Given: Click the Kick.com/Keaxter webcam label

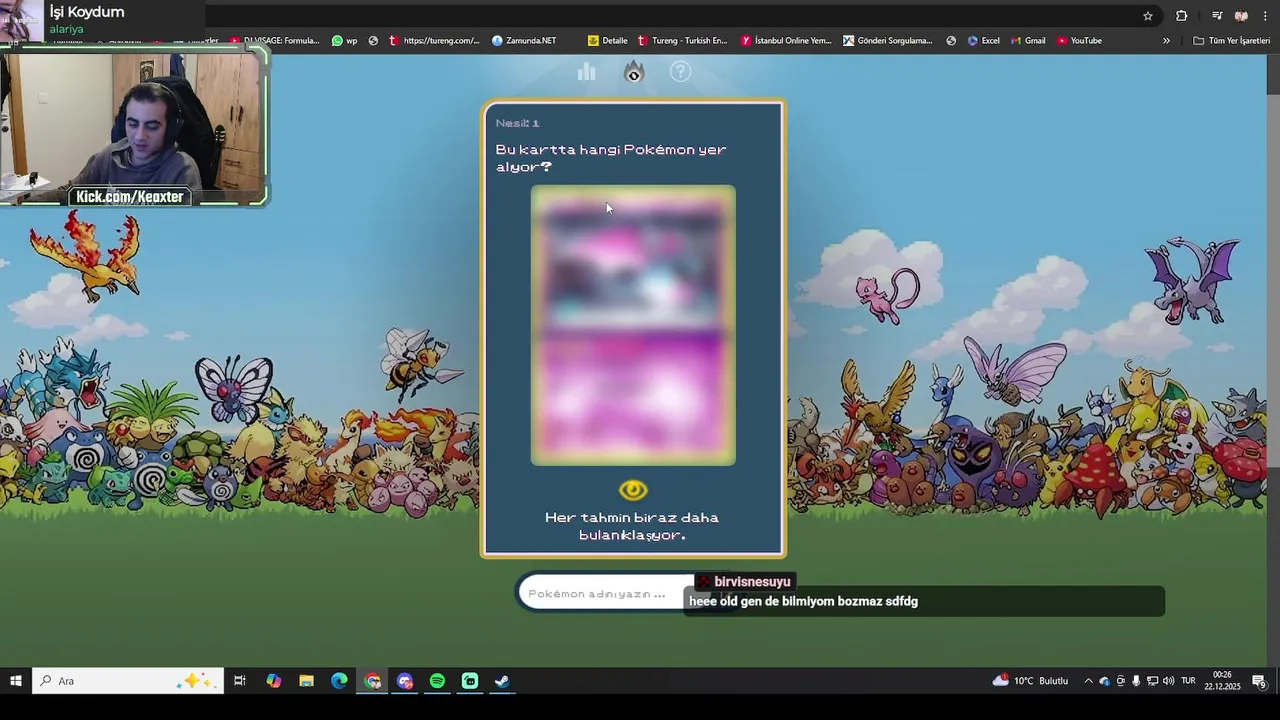Looking at the screenshot, I should (130, 197).
